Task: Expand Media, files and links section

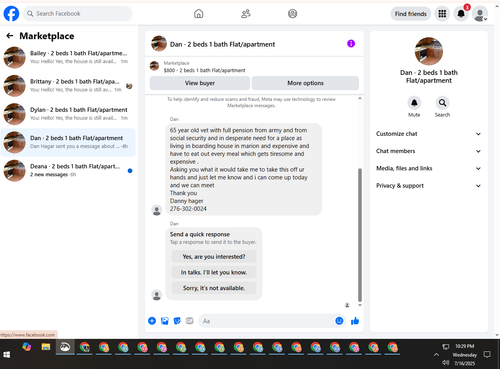Action: point(429,168)
